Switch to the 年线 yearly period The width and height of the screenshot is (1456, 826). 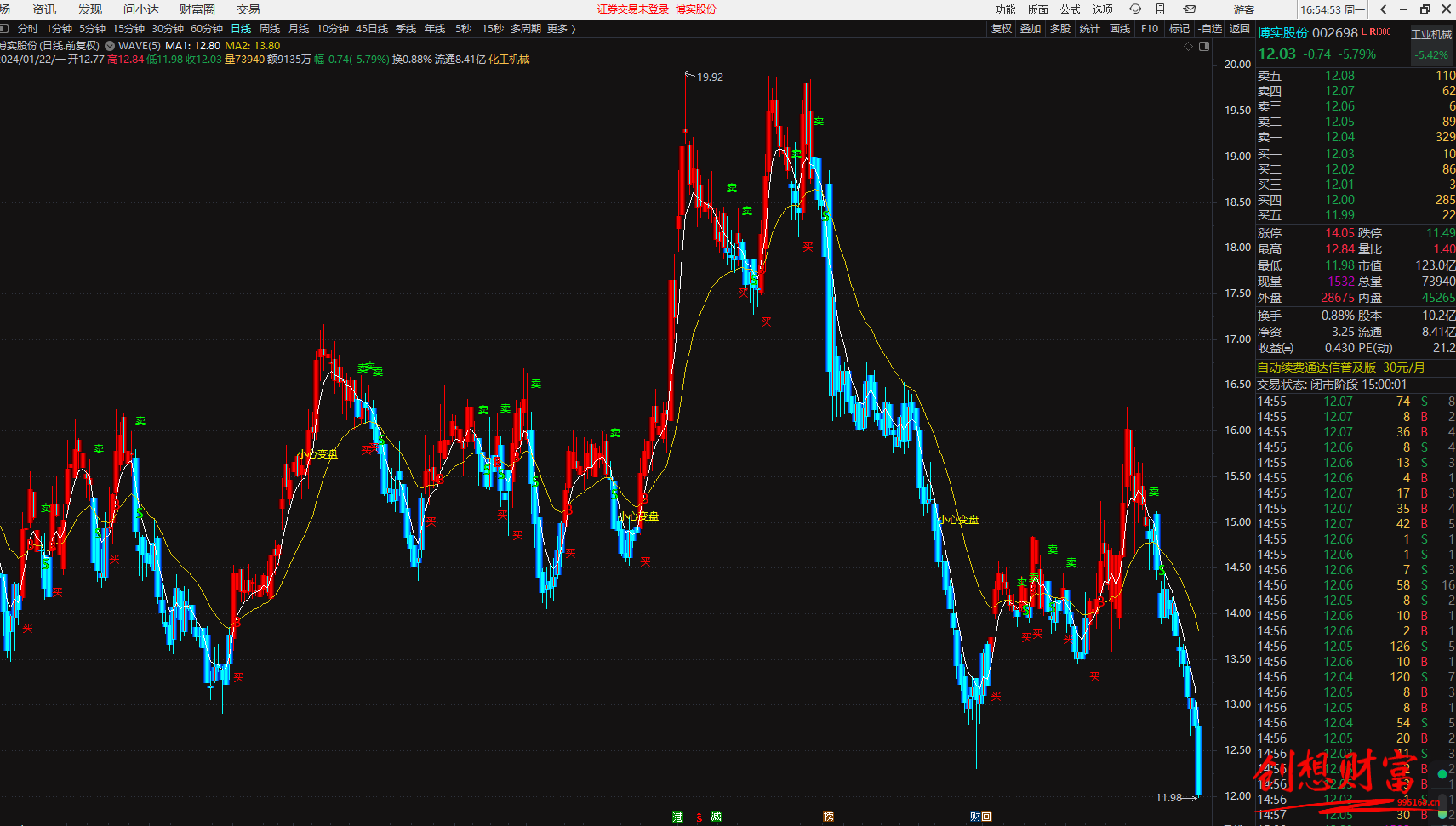(x=435, y=29)
